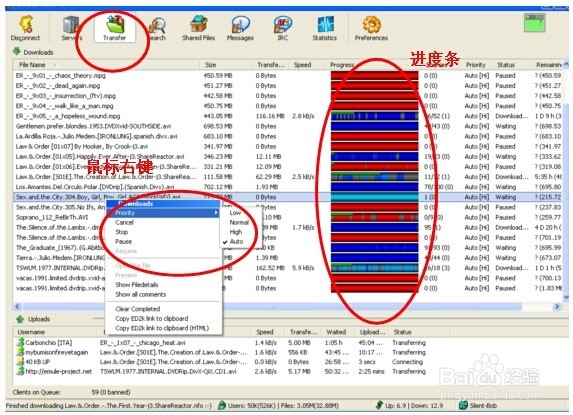Sort downloads by Priority column header
This screenshot has width=573, height=415.
pos(476,65)
